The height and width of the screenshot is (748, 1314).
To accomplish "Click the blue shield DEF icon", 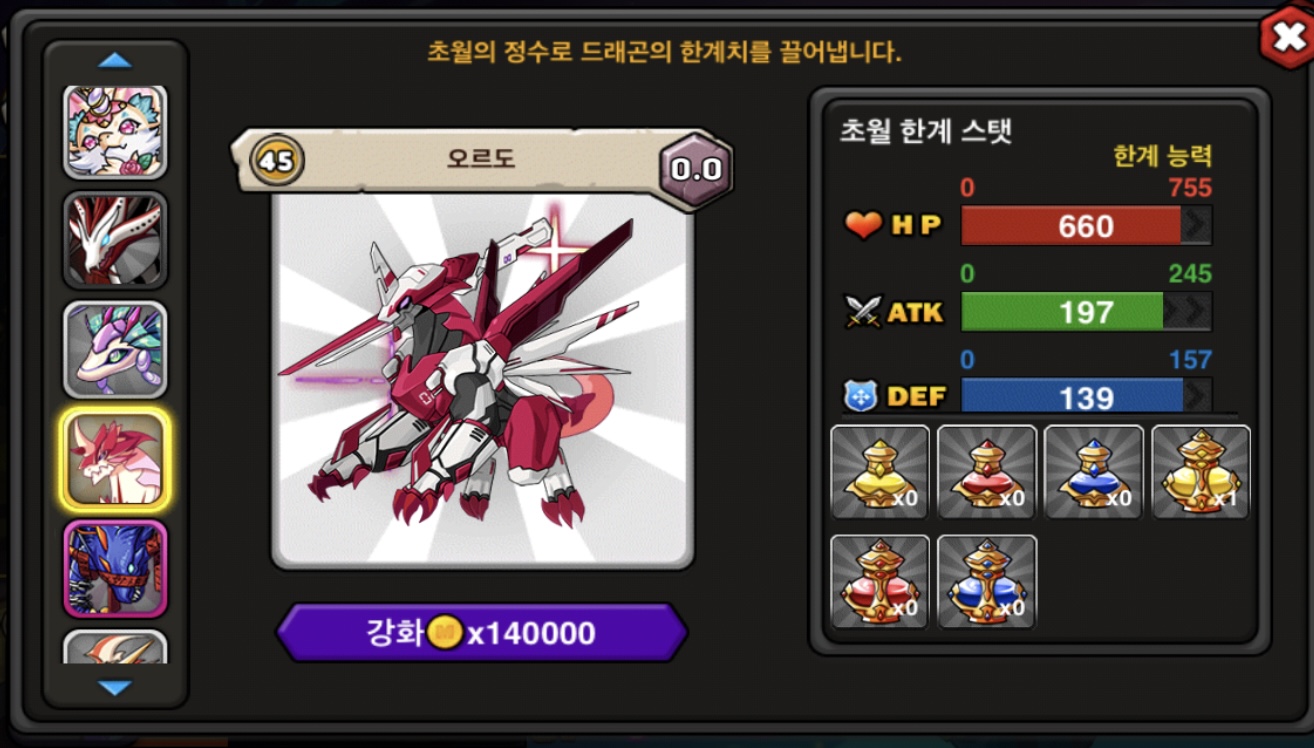I will pyautogui.click(x=862, y=397).
